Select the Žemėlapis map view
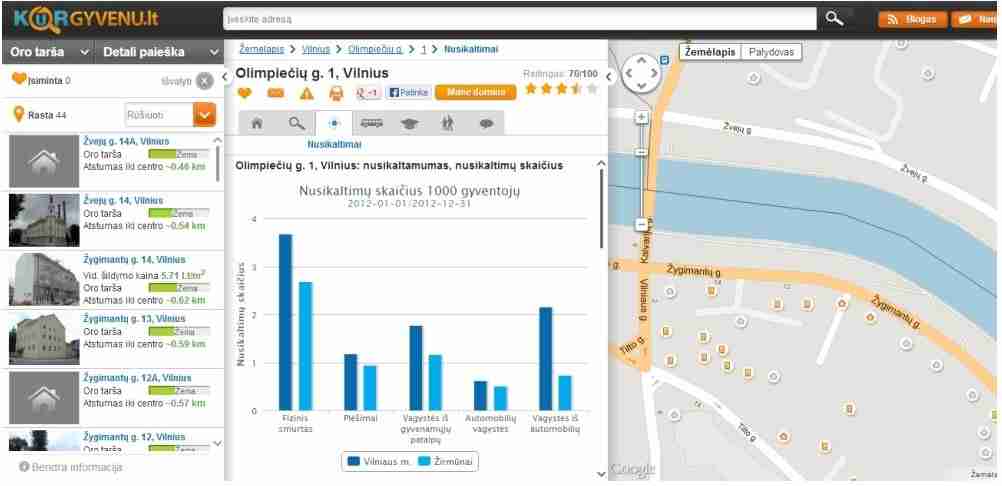Viewport: 1002px width, 486px height. click(x=709, y=51)
